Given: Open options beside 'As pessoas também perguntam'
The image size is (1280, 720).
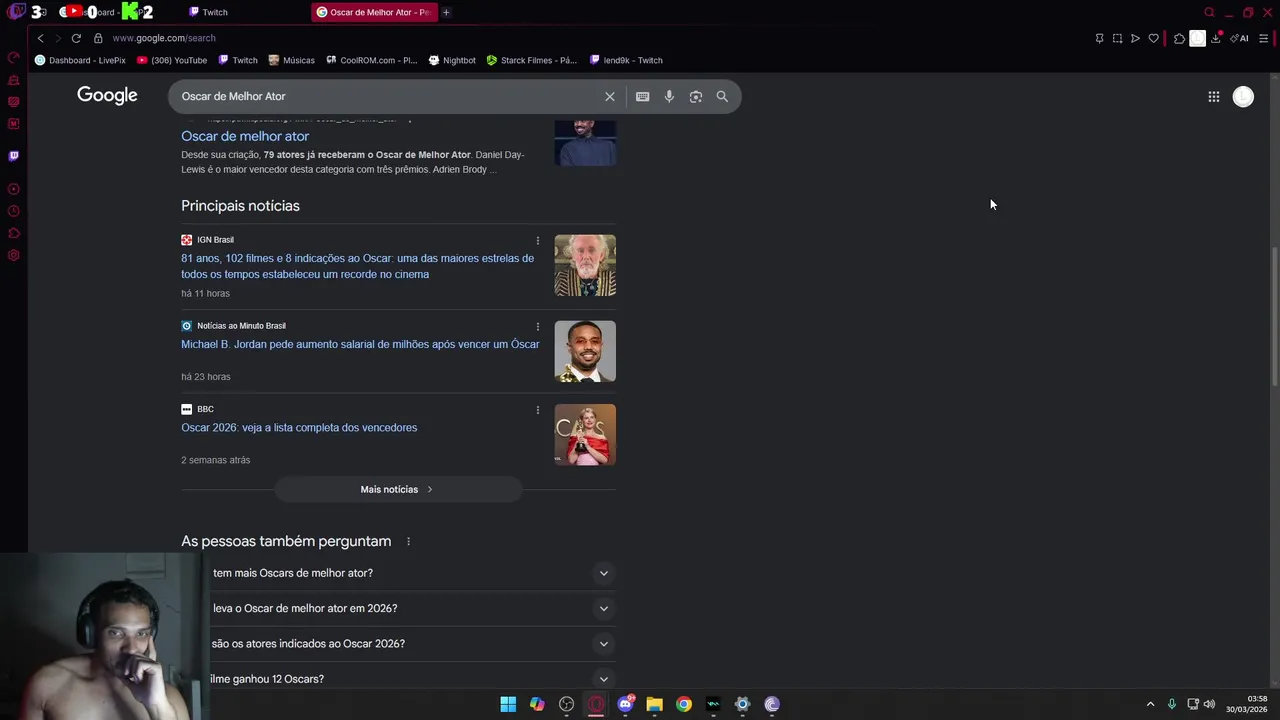Looking at the screenshot, I should point(408,541).
